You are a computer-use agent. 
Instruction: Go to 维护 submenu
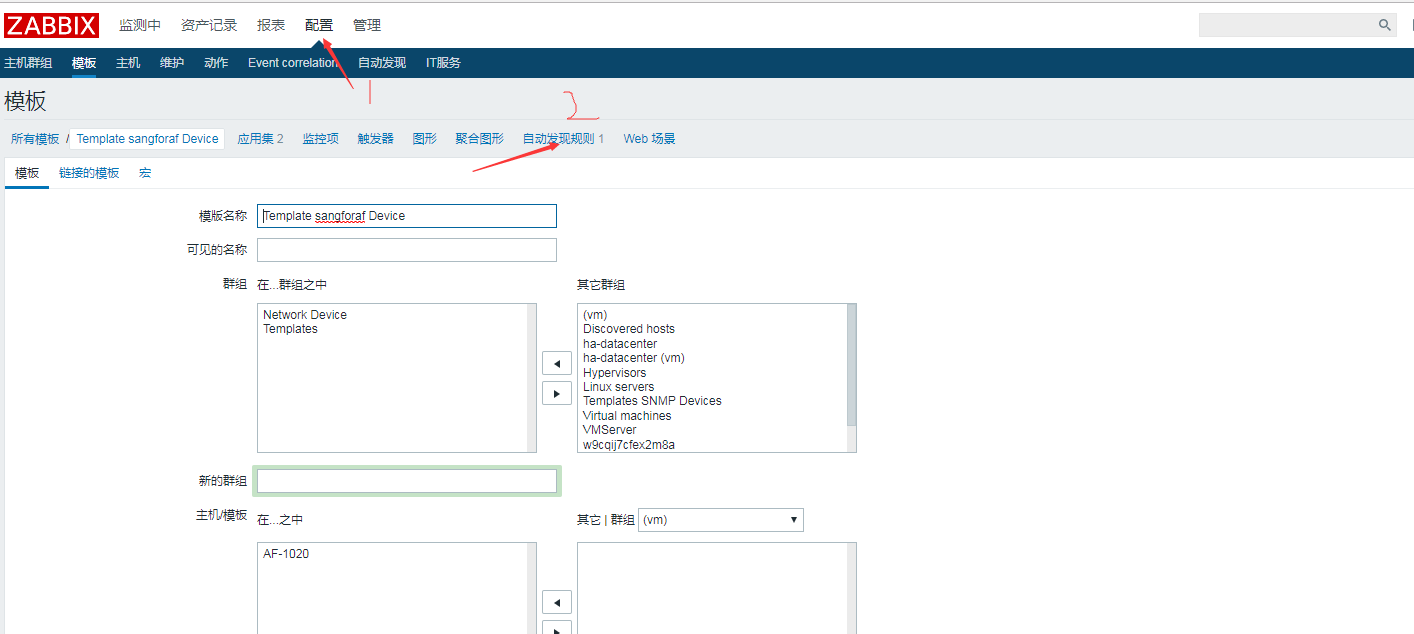(172, 63)
